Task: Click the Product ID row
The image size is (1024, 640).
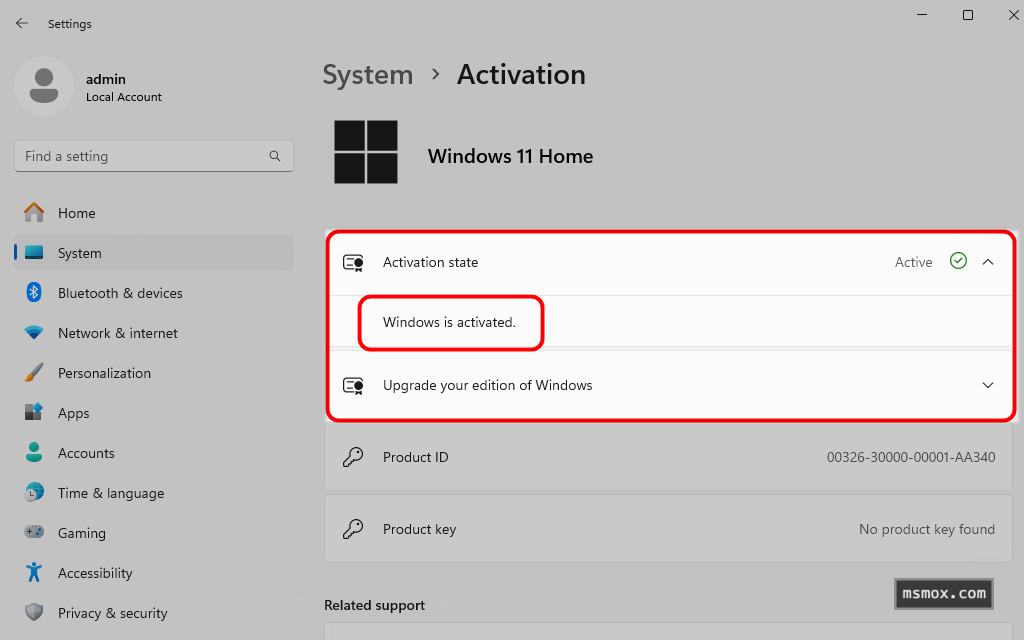Action: coord(668,457)
